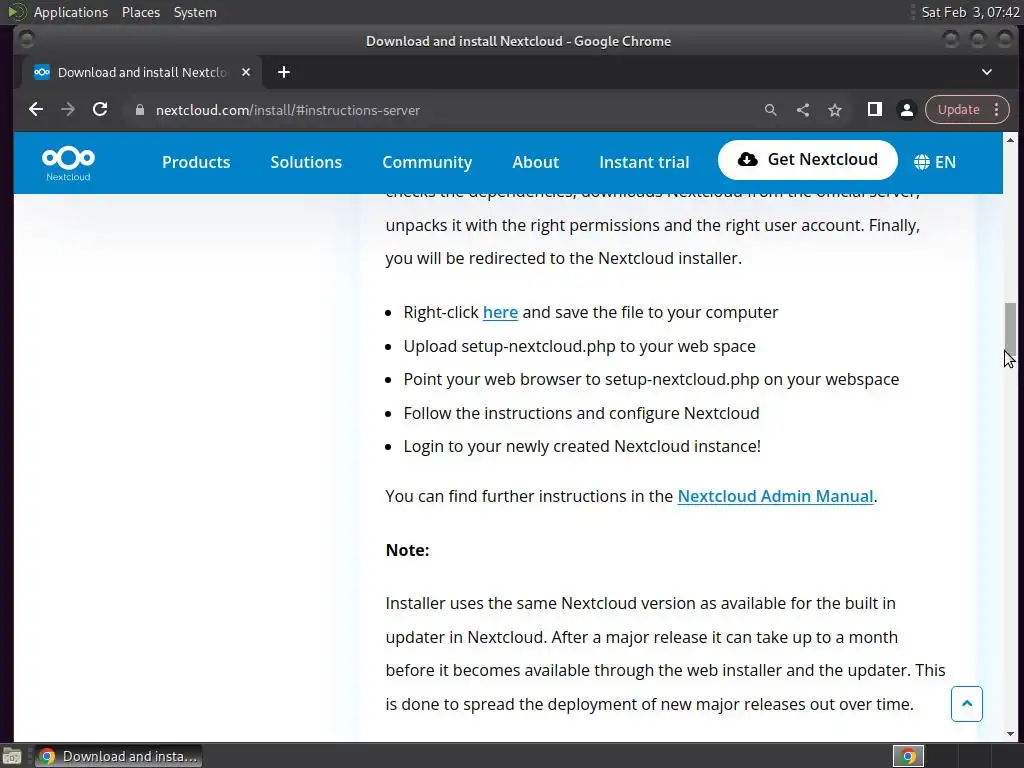Open Chrome side panel icon
The width and height of the screenshot is (1024, 768).
coord(874,110)
